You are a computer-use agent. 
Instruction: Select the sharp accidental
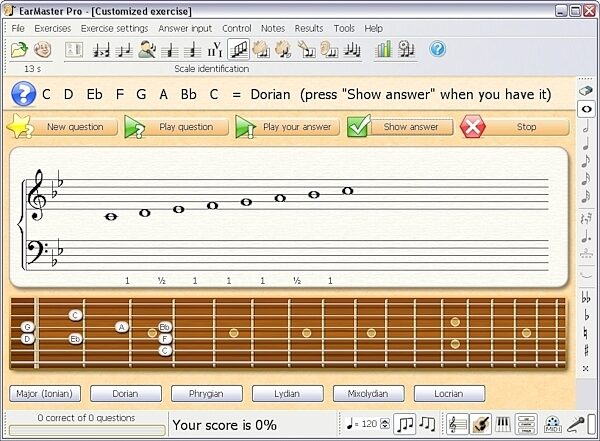coord(586,350)
